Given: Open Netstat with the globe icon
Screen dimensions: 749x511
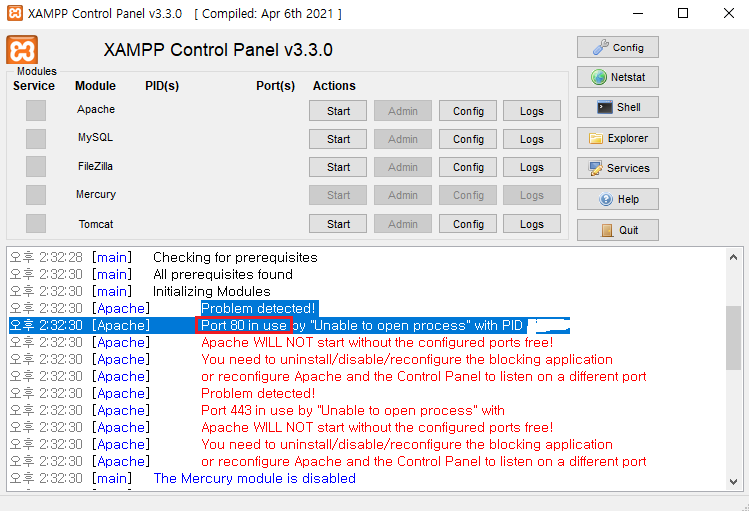Looking at the screenshot, I should tap(618, 77).
